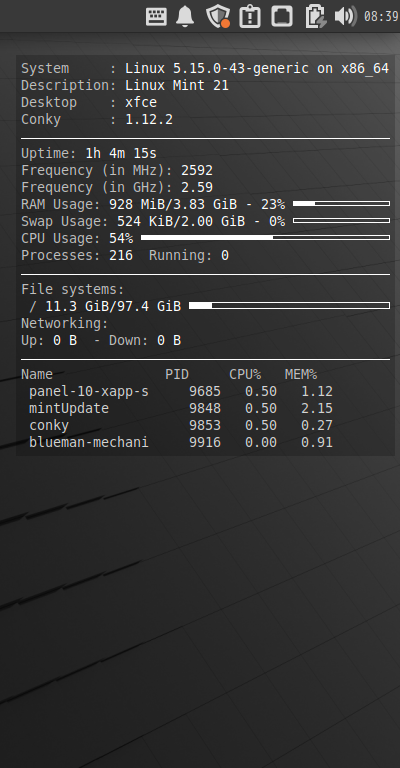Open the volume speaker icon
The image size is (400, 768).
(345, 16)
